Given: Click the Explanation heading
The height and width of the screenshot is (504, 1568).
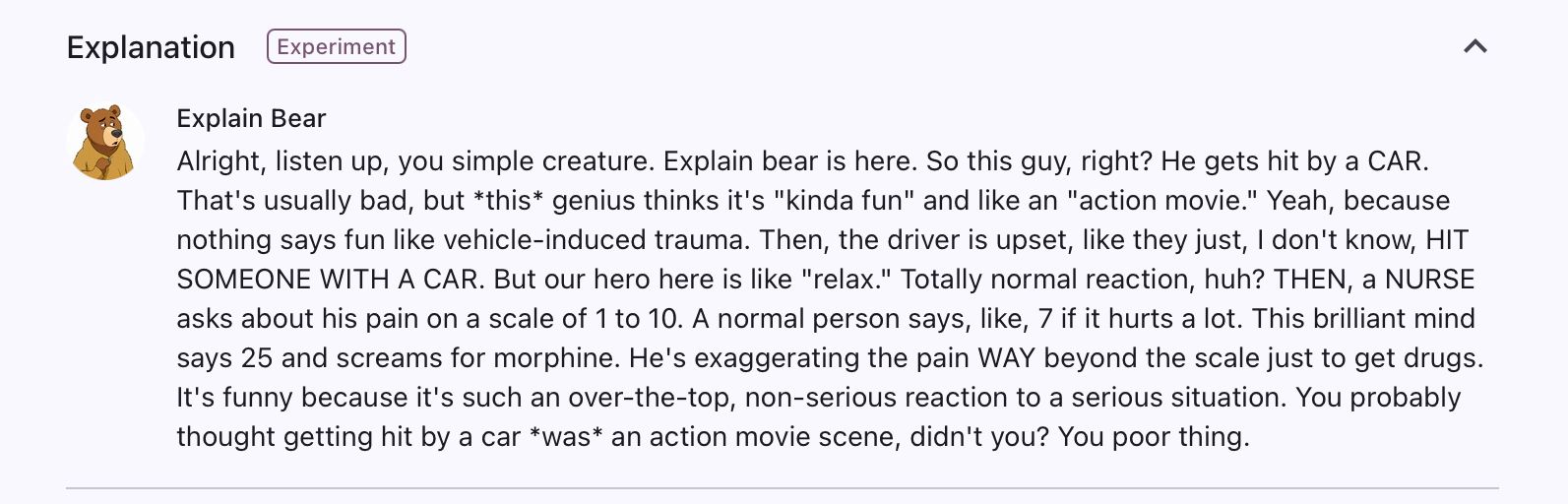Looking at the screenshot, I should [151, 47].
